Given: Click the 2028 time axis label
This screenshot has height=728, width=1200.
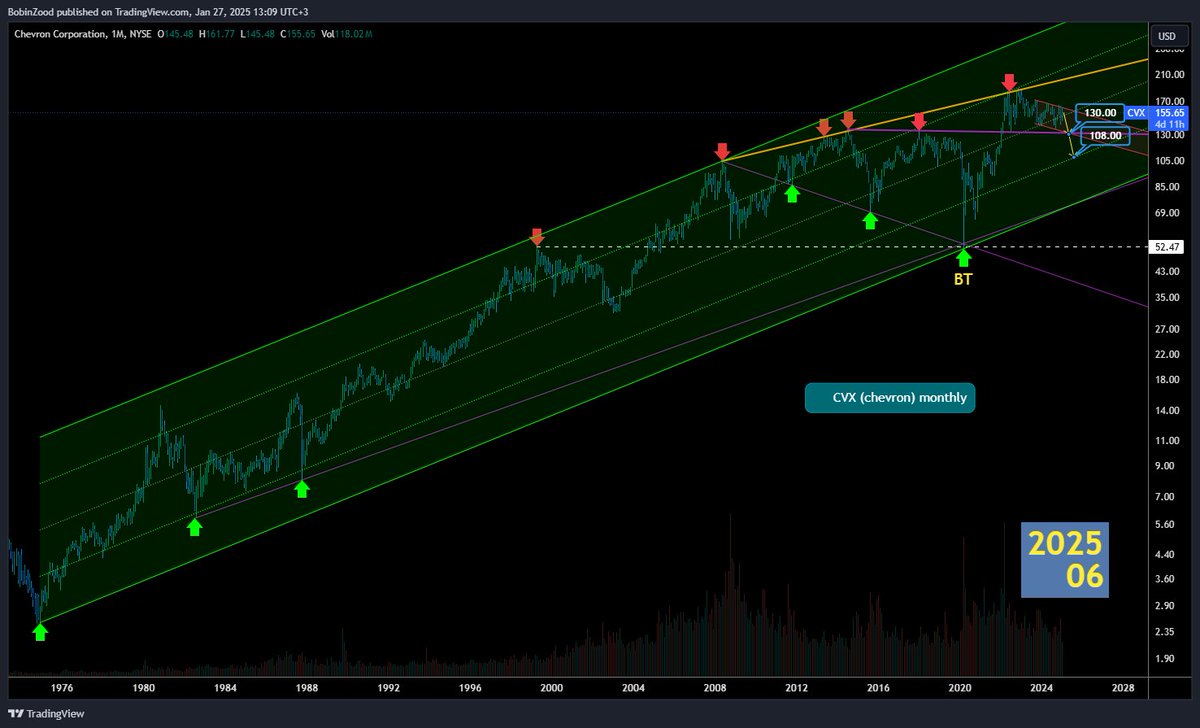Looking at the screenshot, I should tap(1124, 688).
